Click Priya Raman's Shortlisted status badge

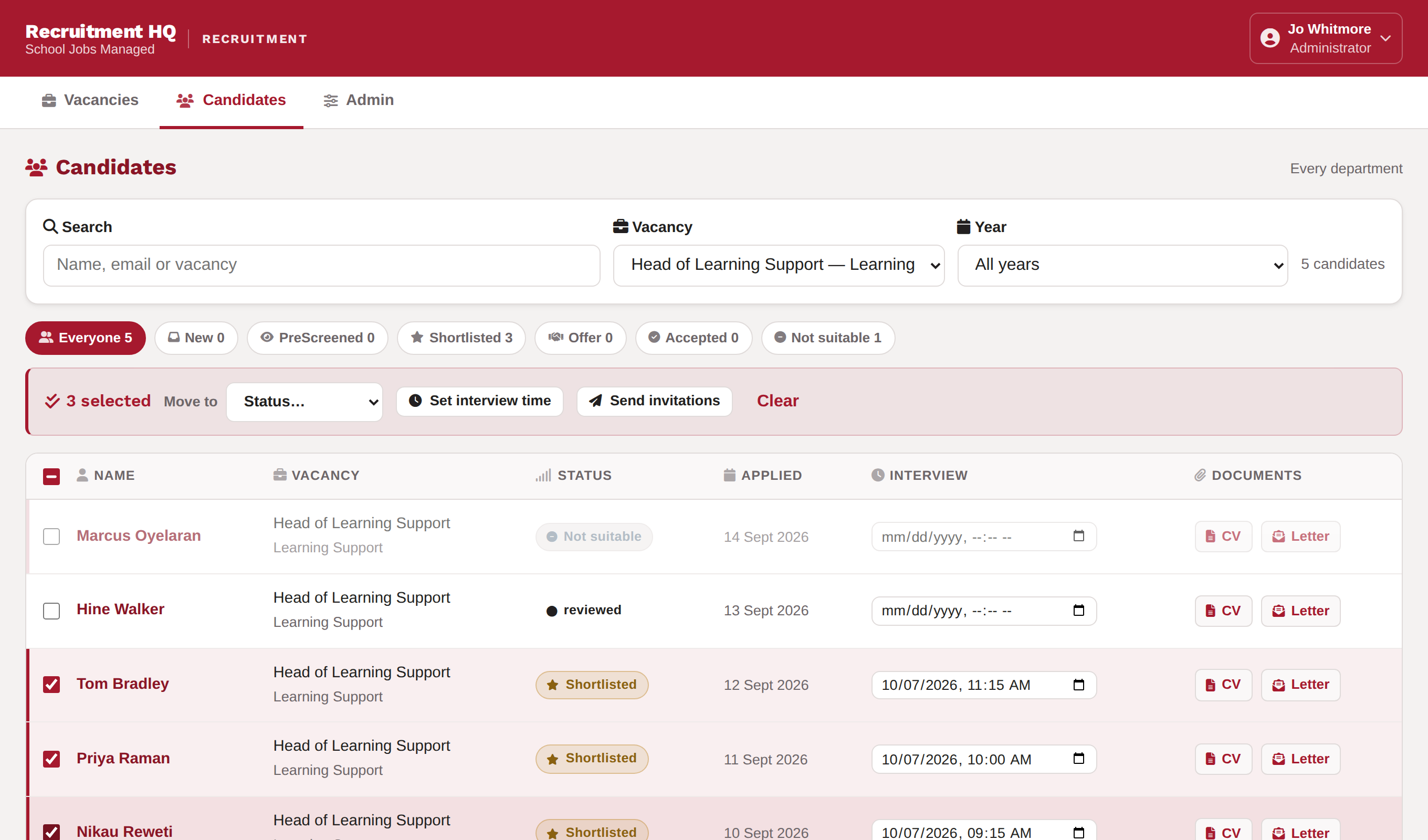(592, 759)
